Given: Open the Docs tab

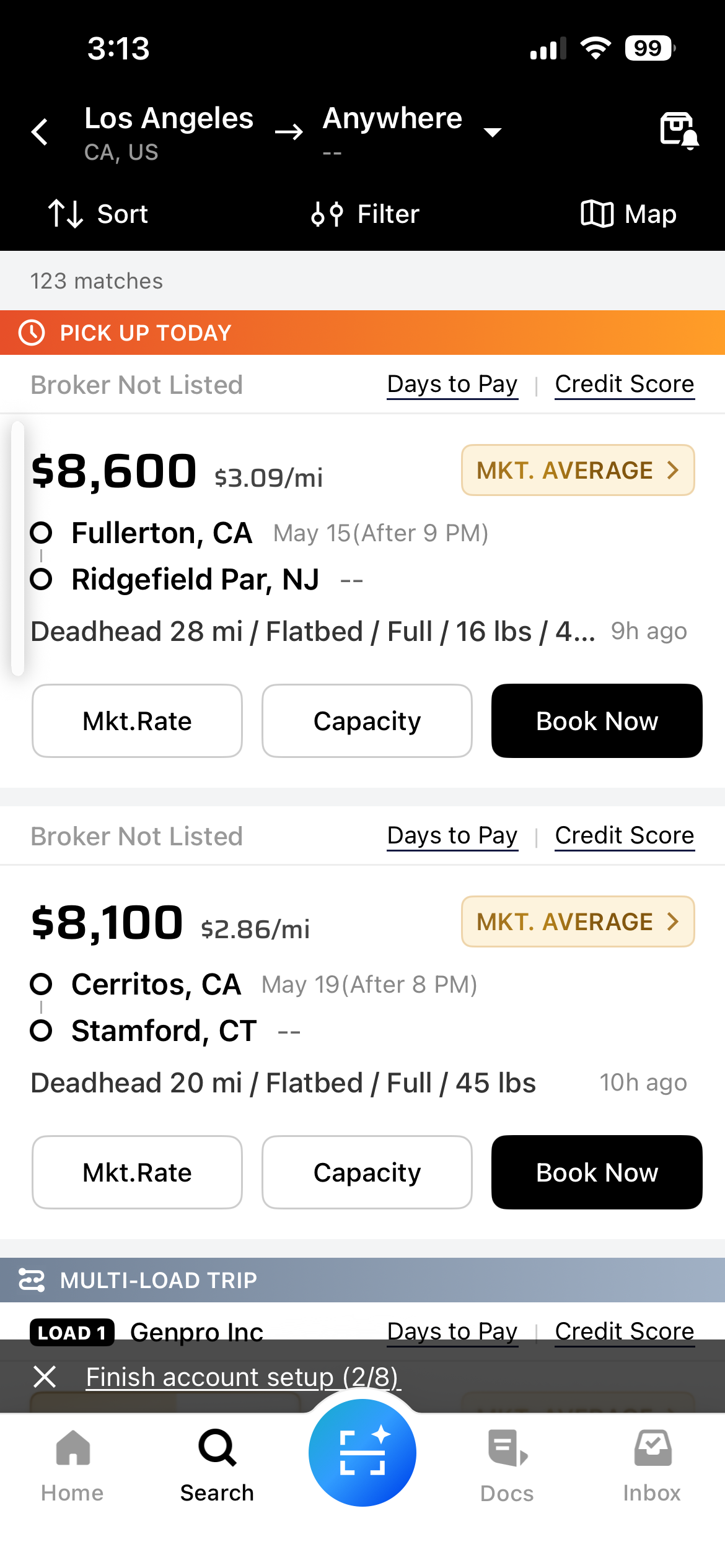Looking at the screenshot, I should pos(507,1466).
